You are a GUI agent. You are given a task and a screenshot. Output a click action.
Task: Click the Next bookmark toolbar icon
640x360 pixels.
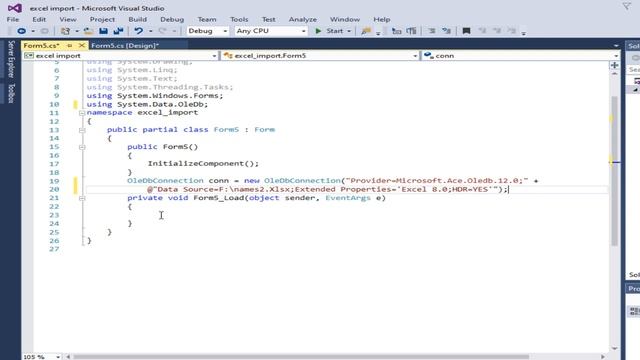coord(497,31)
